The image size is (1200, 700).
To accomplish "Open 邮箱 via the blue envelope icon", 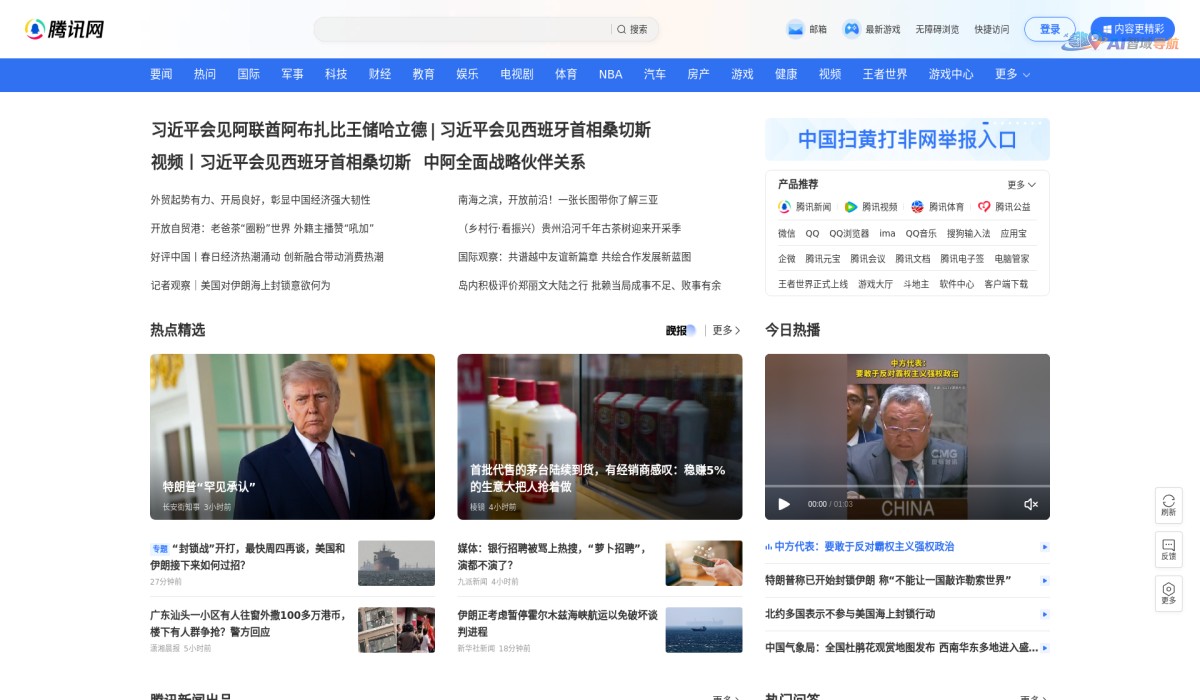I will 793,28.
